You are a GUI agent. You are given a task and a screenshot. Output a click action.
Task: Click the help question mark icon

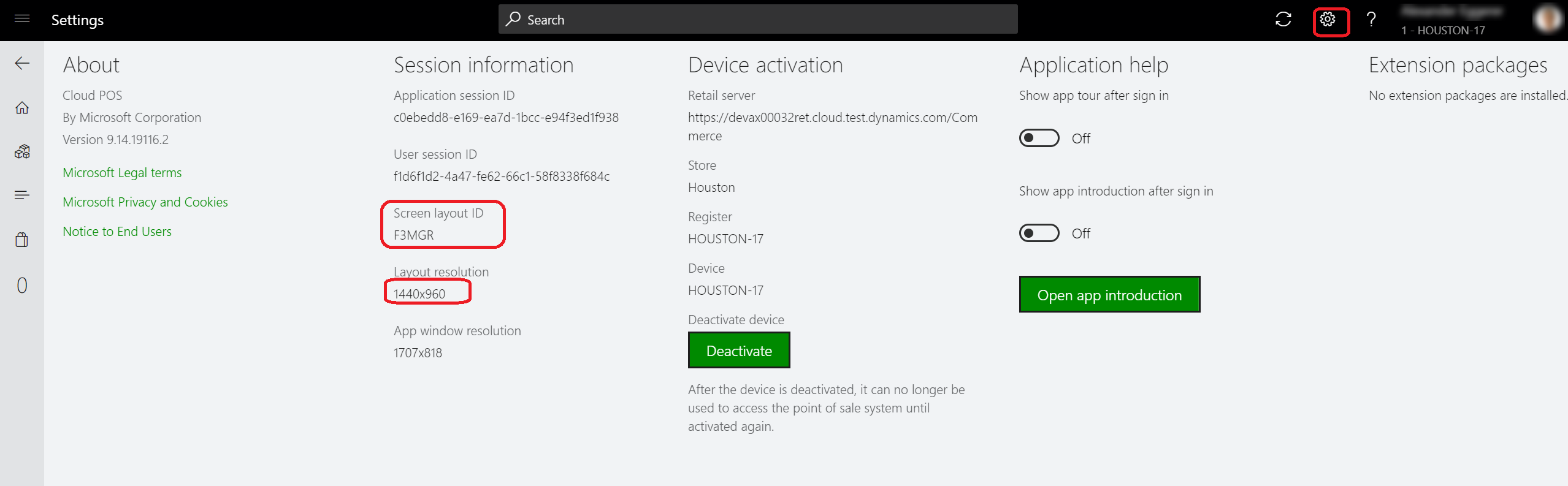pos(1371,20)
